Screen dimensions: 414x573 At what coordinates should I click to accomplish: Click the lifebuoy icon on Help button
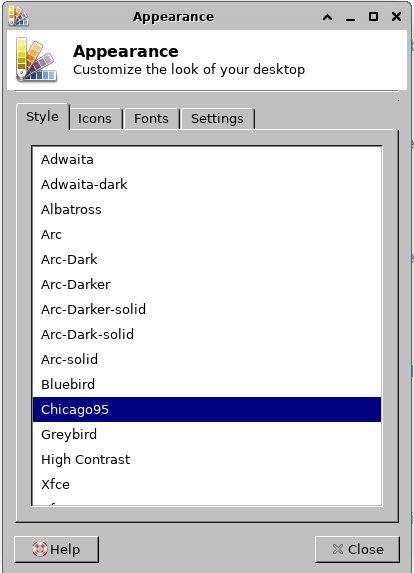point(40,549)
